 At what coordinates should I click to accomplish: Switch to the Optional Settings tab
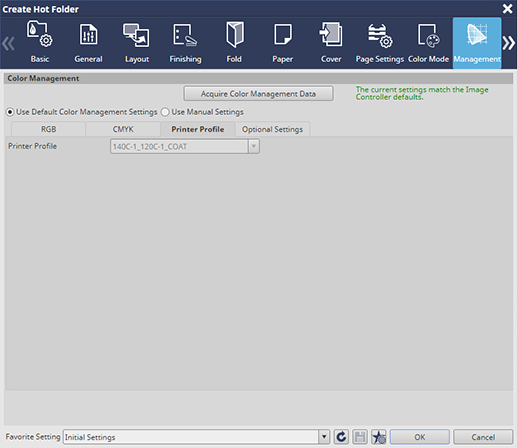[273, 129]
